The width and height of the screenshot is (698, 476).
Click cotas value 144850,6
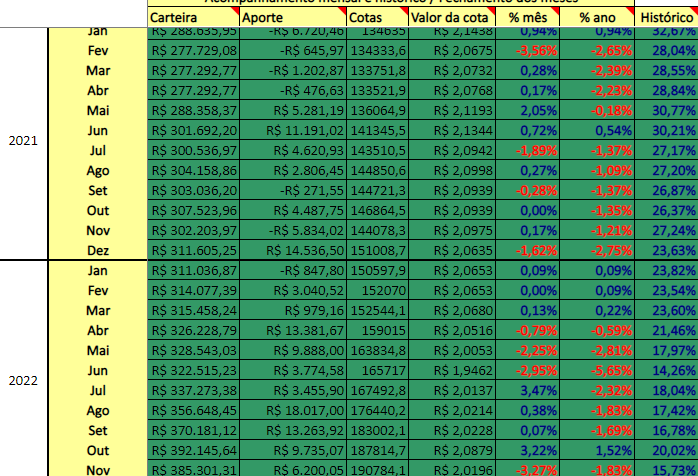click(x=377, y=171)
